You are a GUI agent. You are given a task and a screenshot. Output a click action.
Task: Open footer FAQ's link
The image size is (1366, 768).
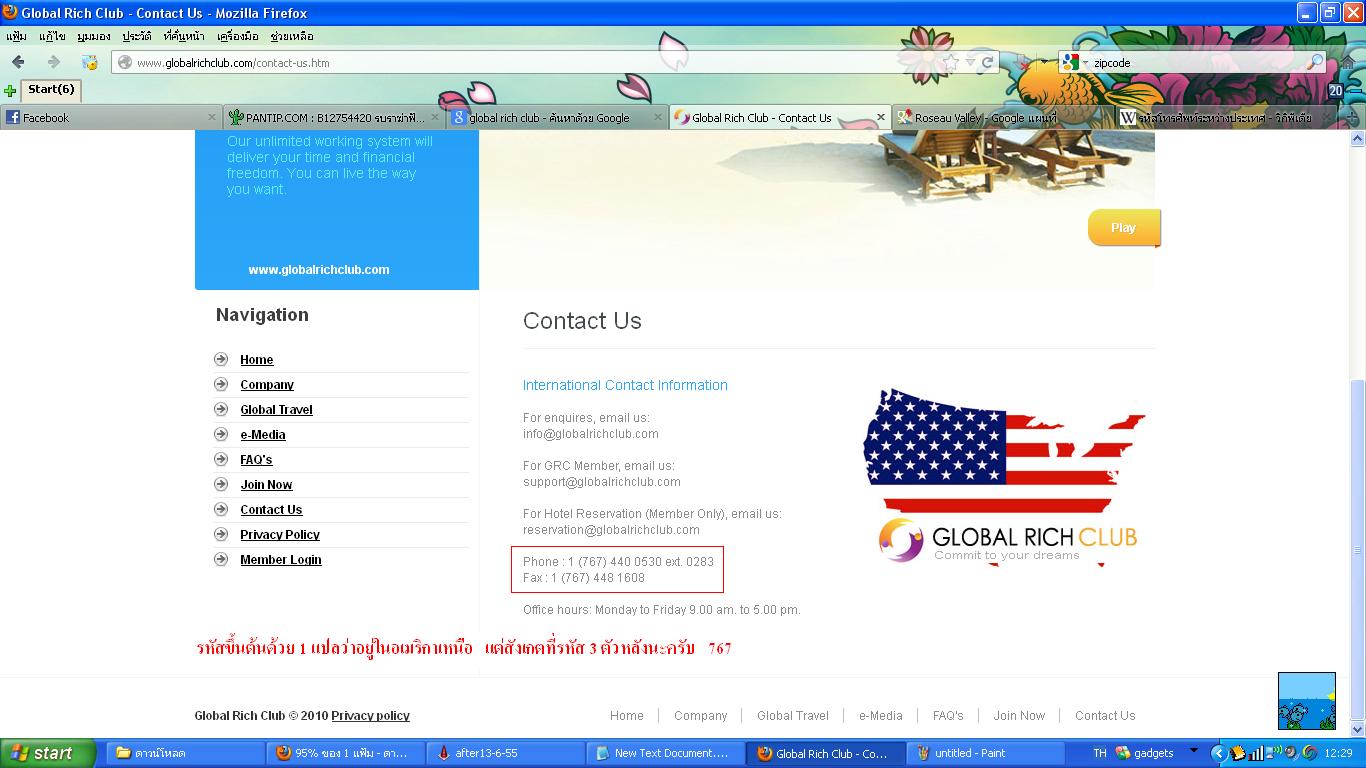pos(948,716)
